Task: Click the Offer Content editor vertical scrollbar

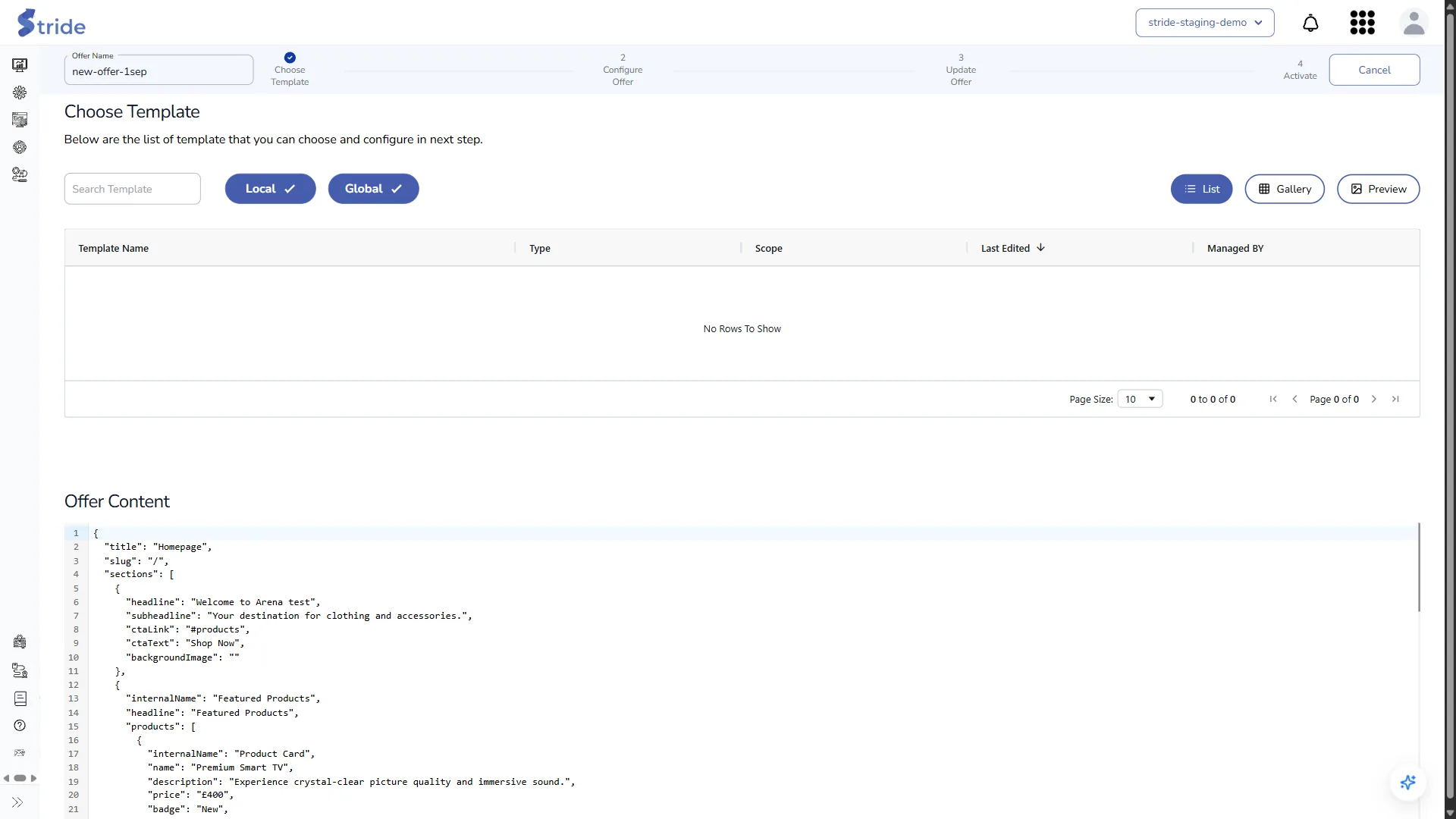Action: pyautogui.click(x=1418, y=567)
